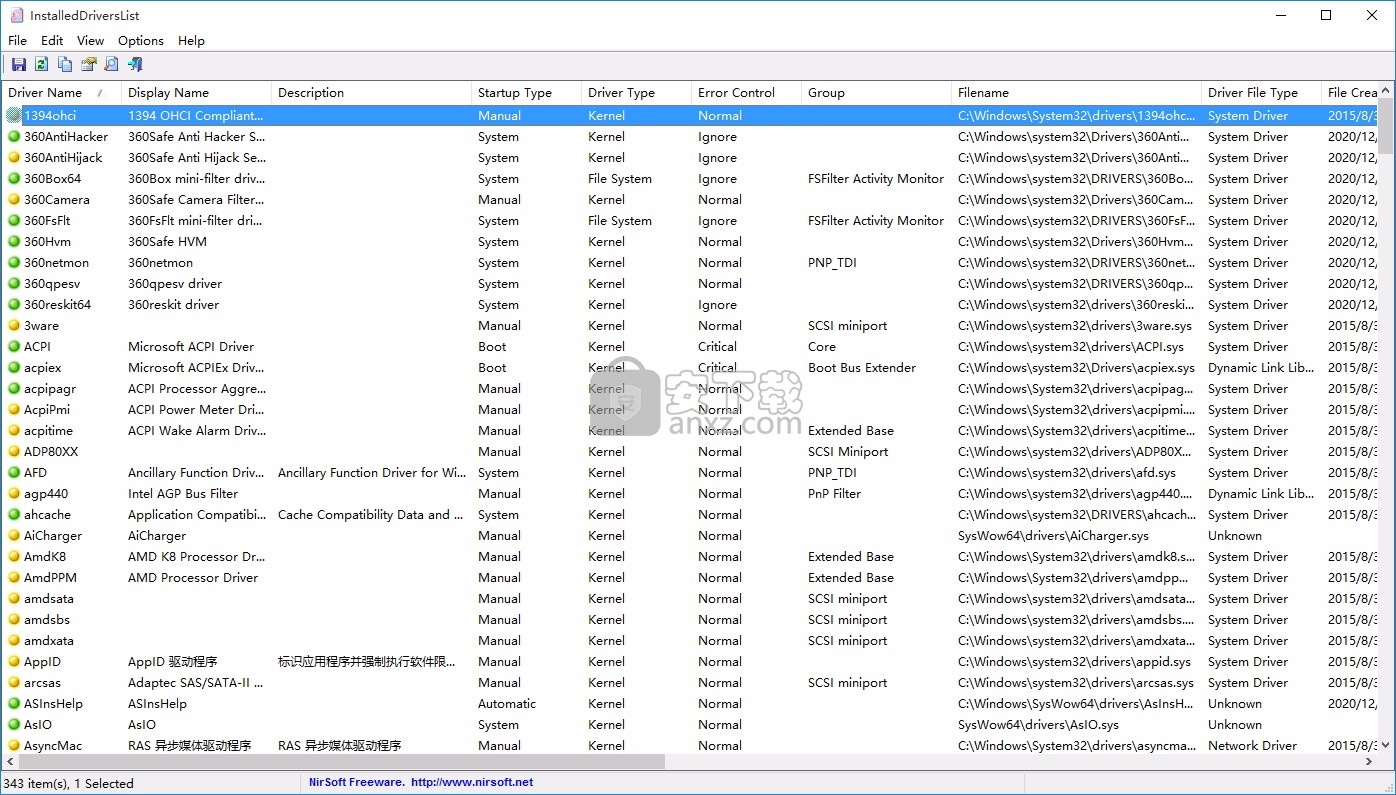Click the green status icon beside ahcache
Viewport: 1396px width, 795px height.
click(x=14, y=515)
